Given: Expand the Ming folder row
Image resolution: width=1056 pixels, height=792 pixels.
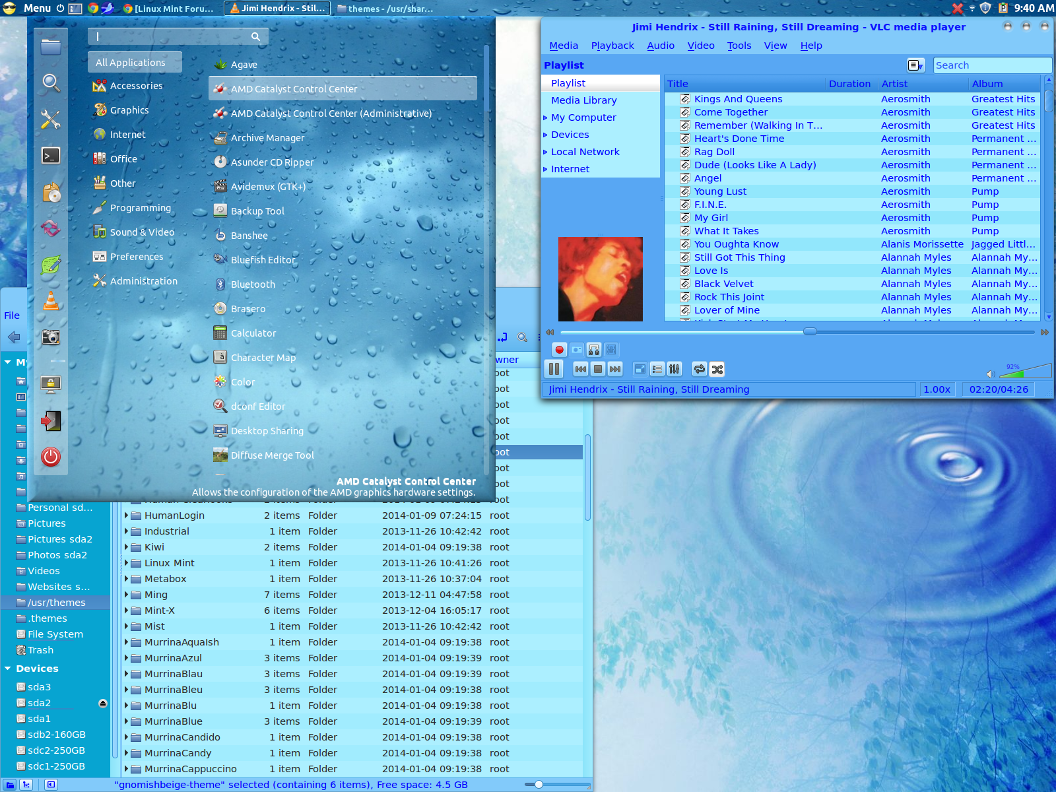Looking at the screenshot, I should tap(126, 595).
